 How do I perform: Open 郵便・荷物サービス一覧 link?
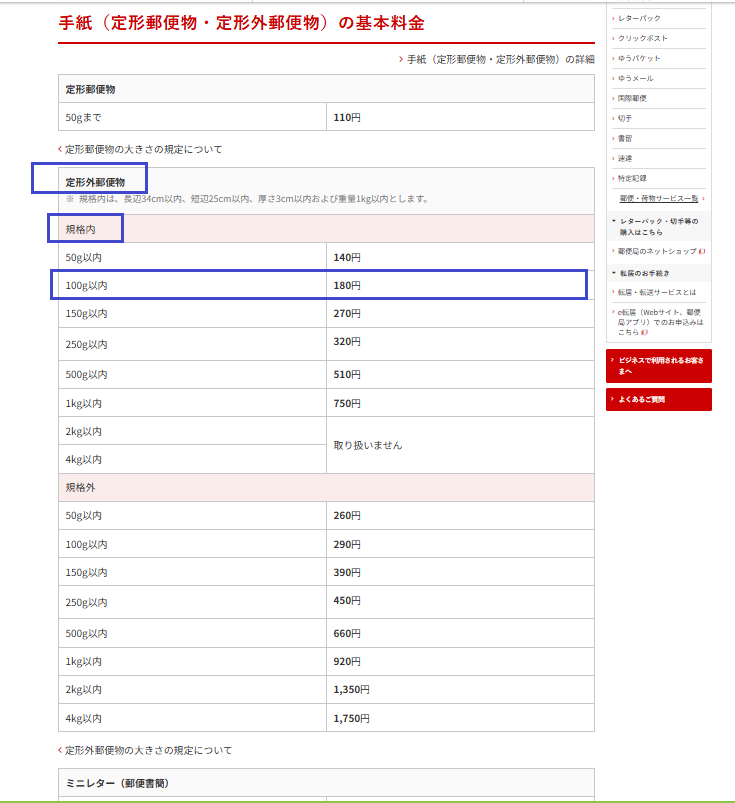660,198
